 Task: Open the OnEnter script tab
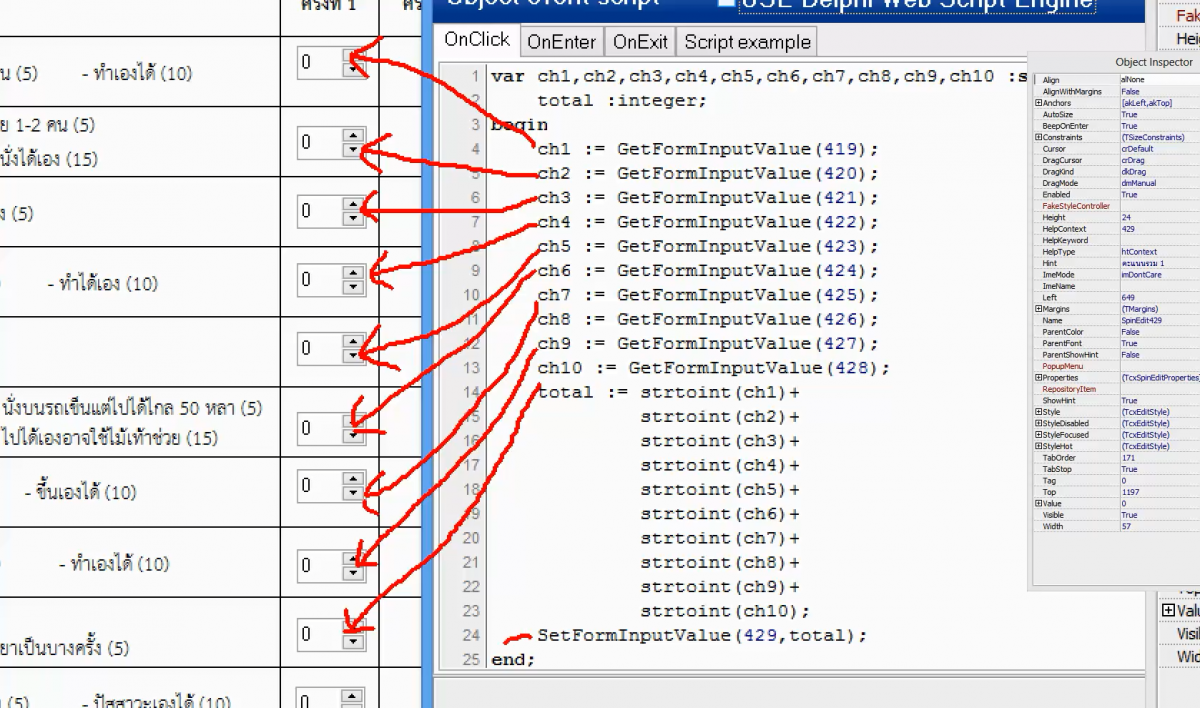tap(561, 42)
